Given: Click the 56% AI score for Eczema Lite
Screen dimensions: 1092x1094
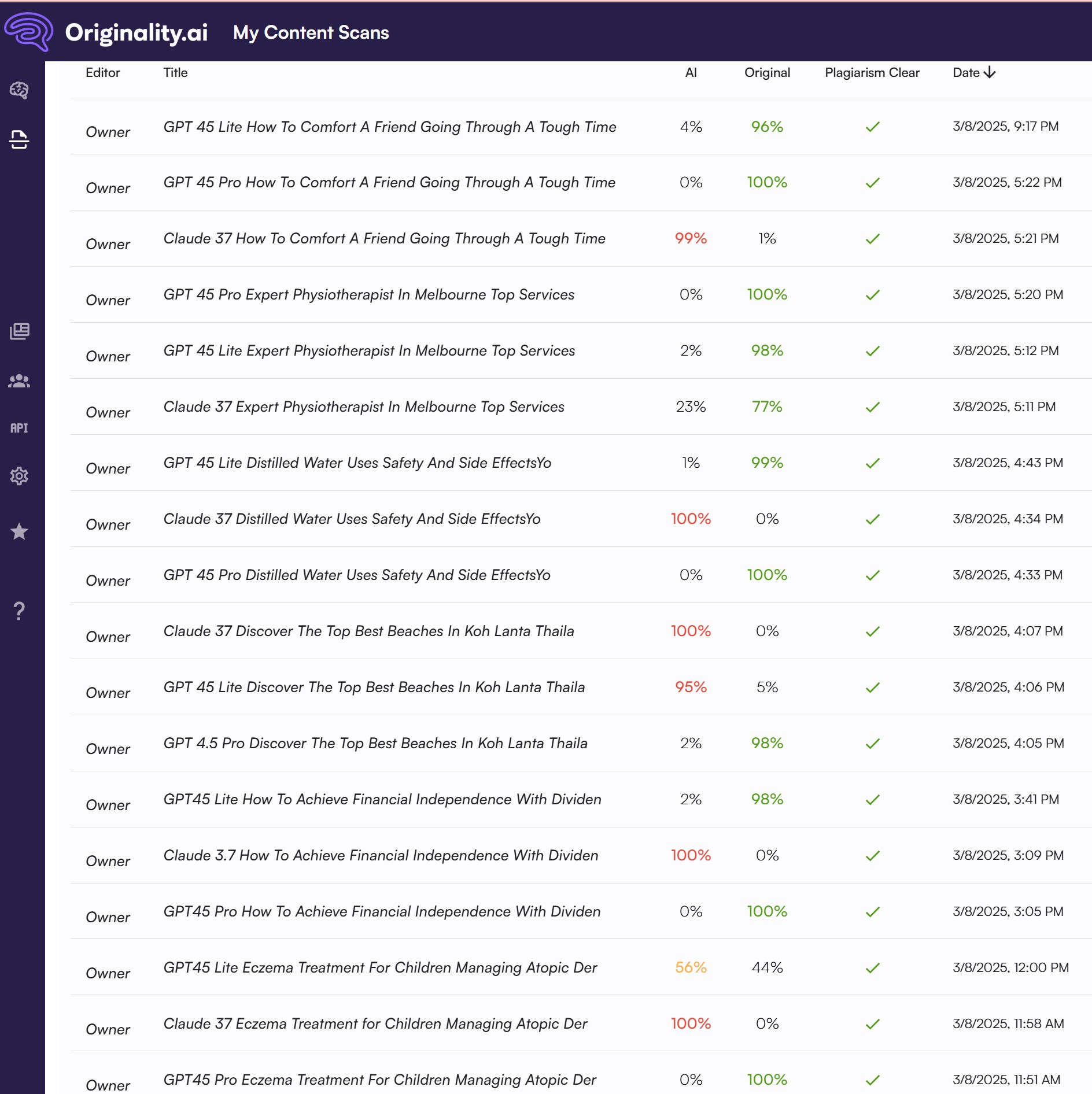Looking at the screenshot, I should pos(691,967).
